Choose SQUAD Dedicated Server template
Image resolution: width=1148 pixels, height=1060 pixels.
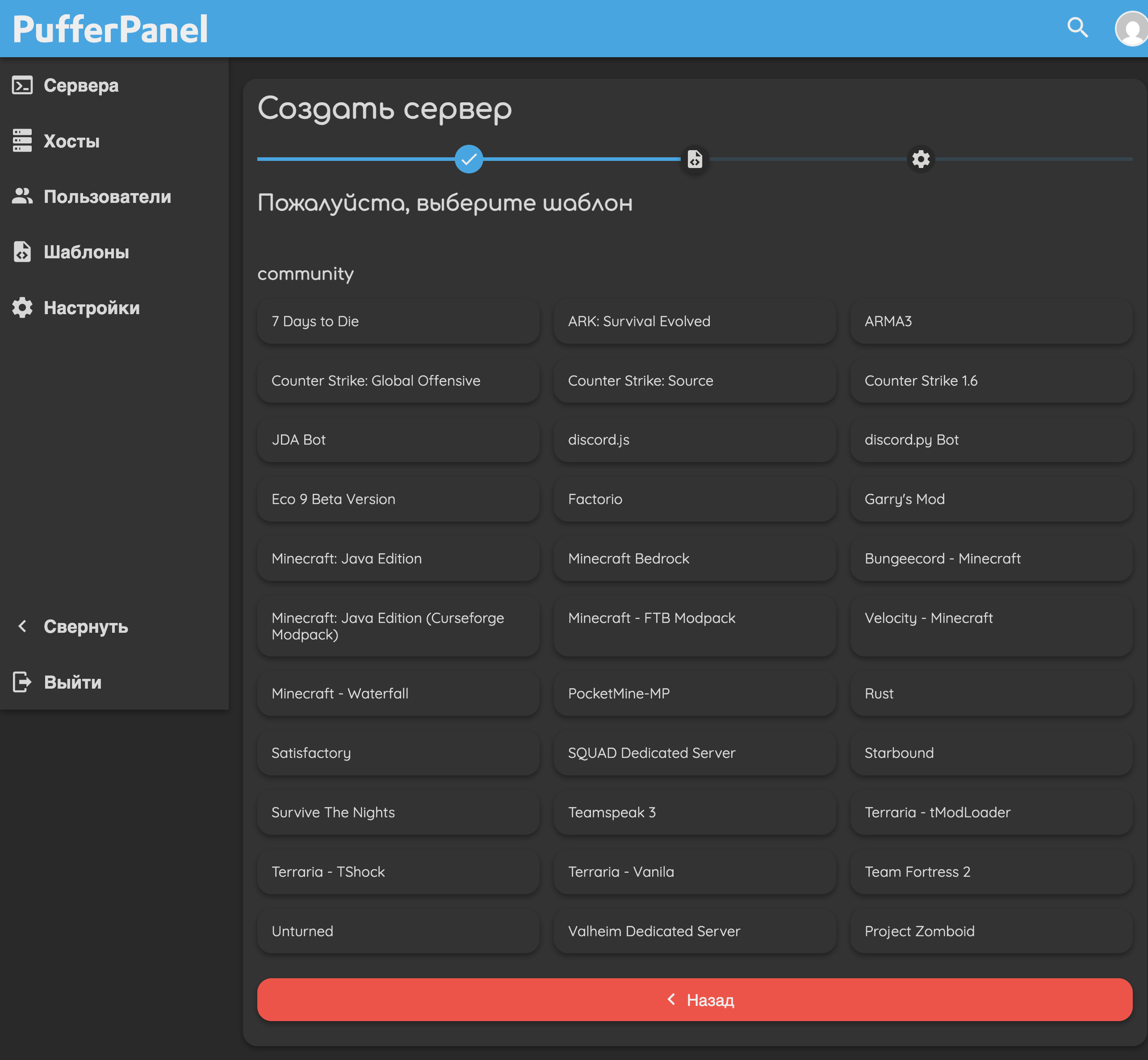pos(695,753)
